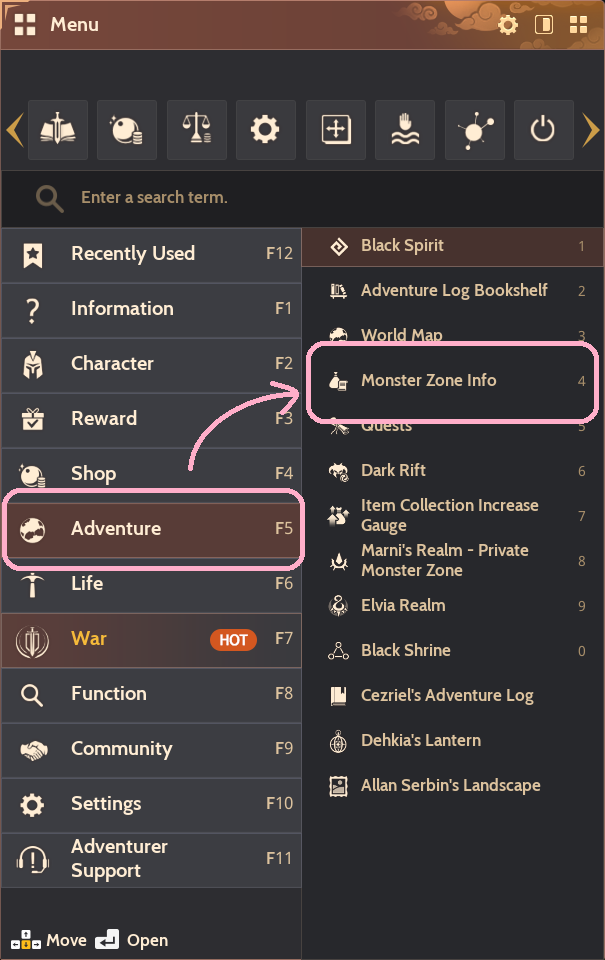605x960 pixels.
Task: Select Monster Zone Info entry
Action: (451, 381)
